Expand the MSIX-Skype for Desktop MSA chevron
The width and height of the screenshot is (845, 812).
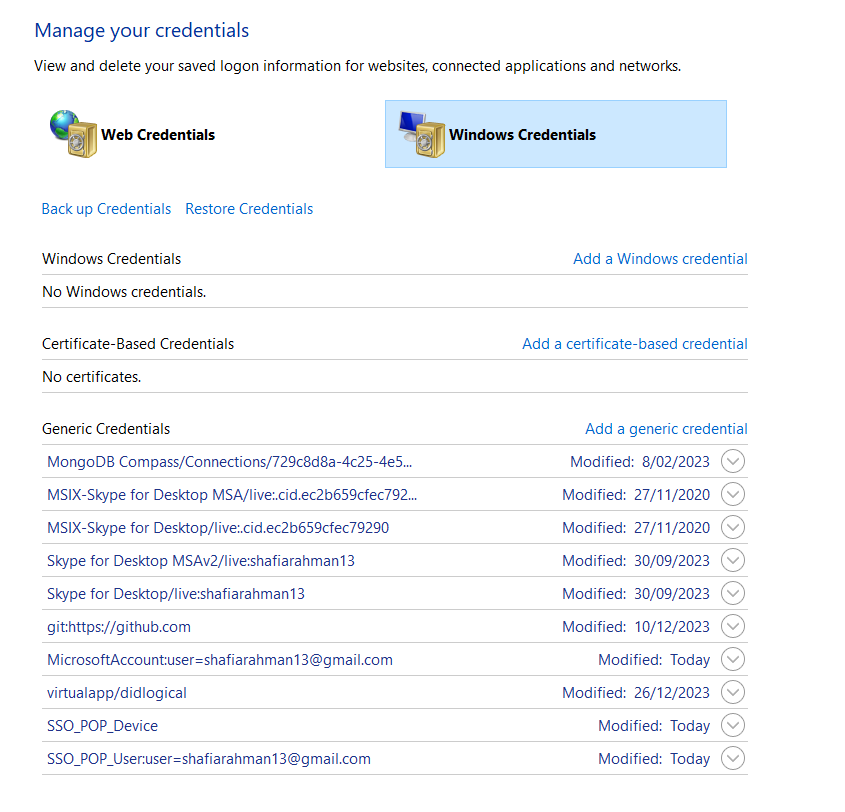pos(733,494)
